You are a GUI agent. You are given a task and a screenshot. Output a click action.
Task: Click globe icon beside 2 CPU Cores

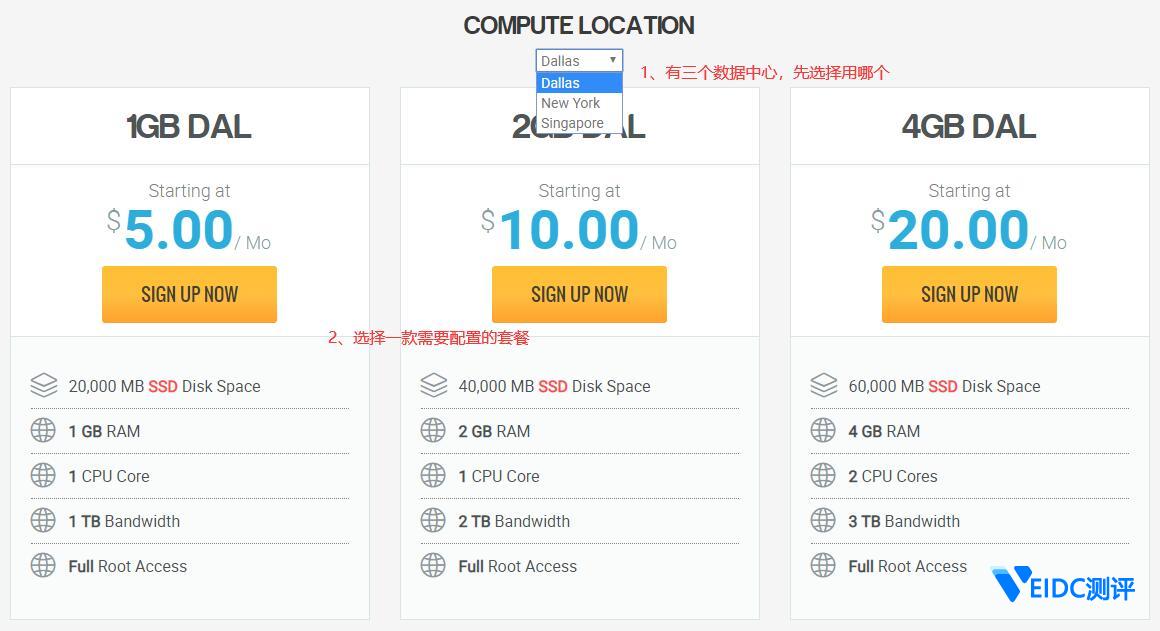click(823, 475)
